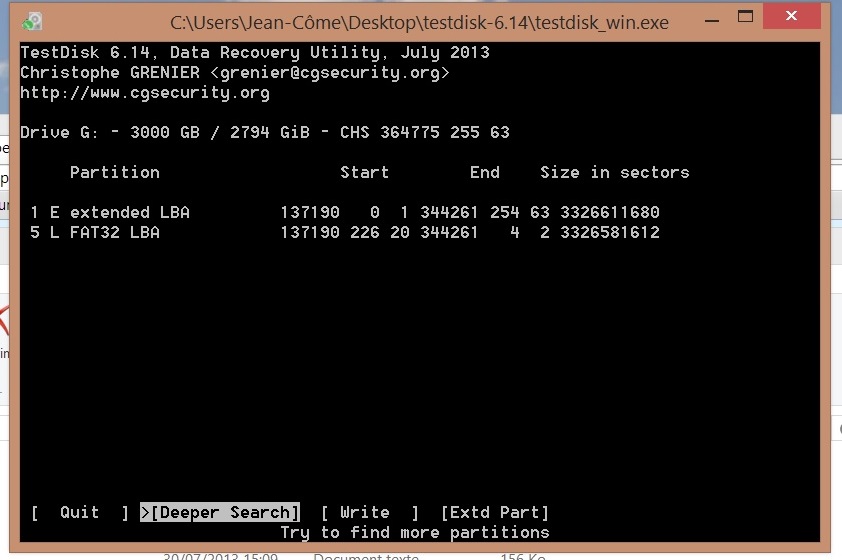
Task: Minimize the testdisk_win.exe console window
Action: [712, 21]
